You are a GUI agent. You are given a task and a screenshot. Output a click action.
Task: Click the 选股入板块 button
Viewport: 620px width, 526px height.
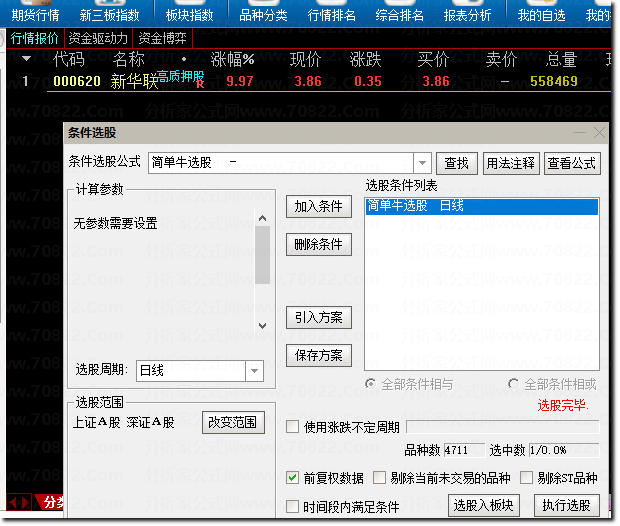[484, 505]
